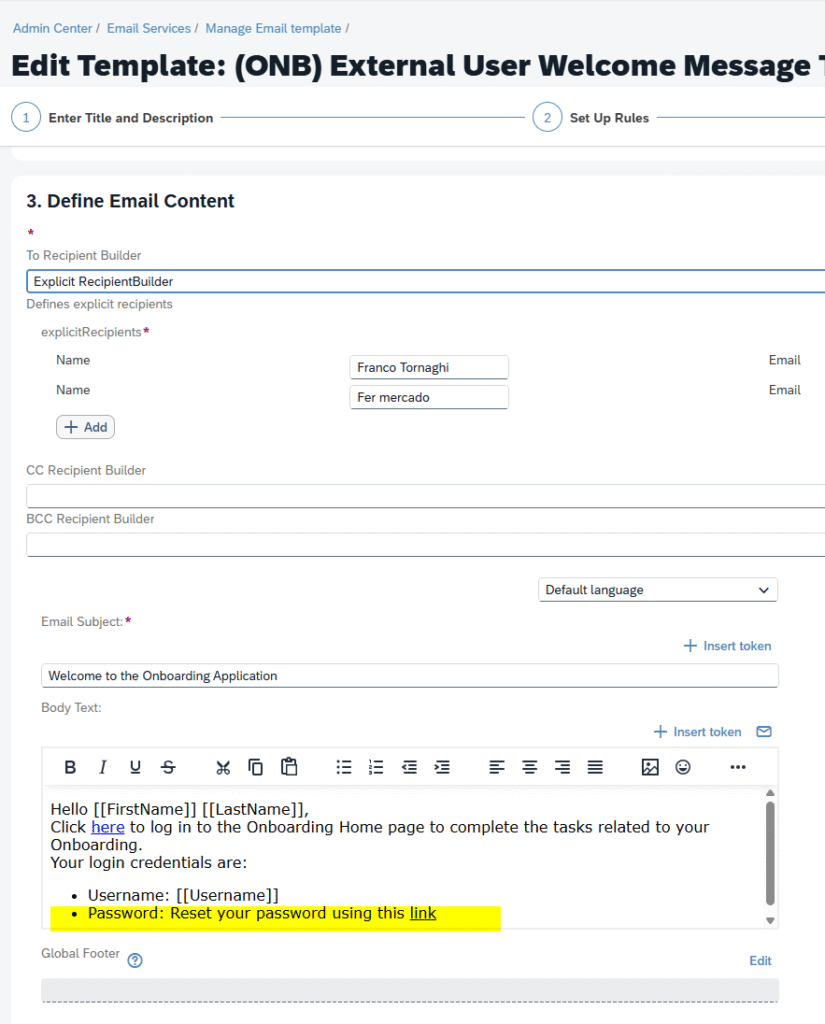Click the Manage Email template breadcrumb
This screenshot has width=825, height=1024.
[273, 28]
